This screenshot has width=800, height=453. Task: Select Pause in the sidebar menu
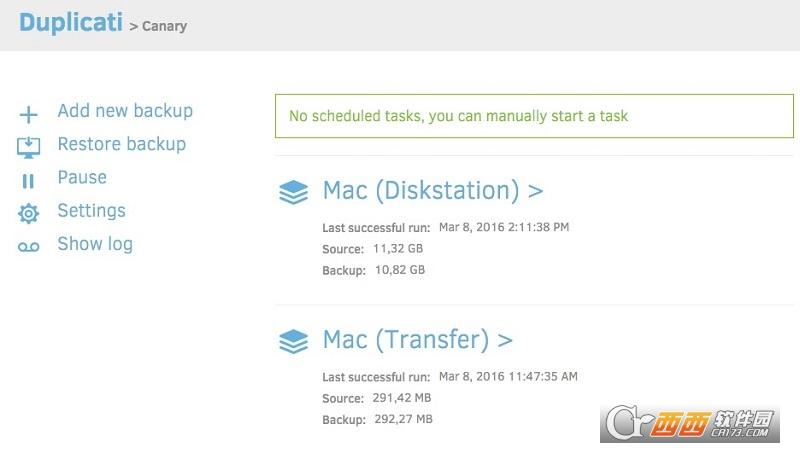point(82,177)
